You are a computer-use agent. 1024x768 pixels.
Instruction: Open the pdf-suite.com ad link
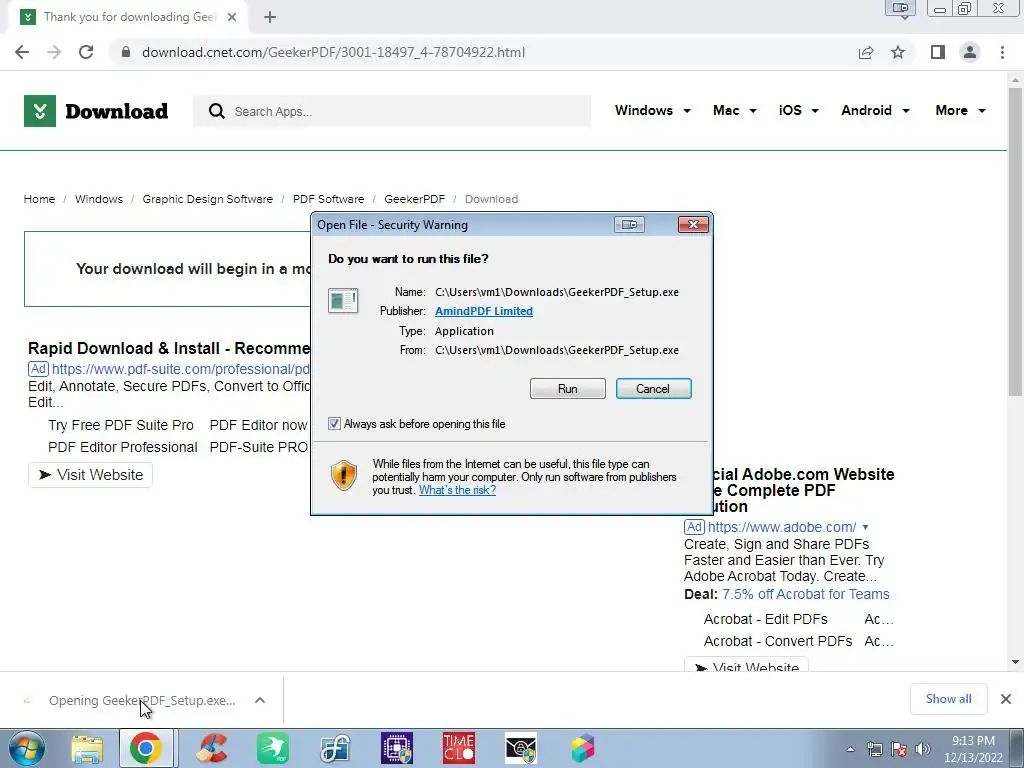(181, 369)
